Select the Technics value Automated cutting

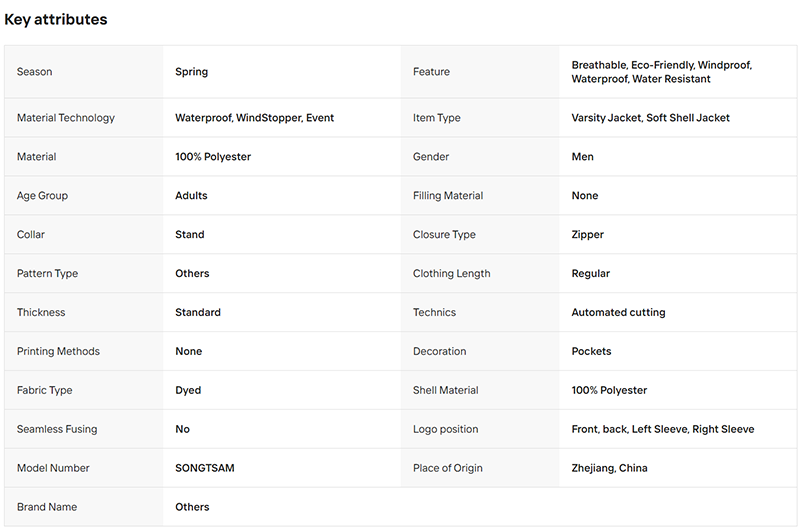coord(618,312)
